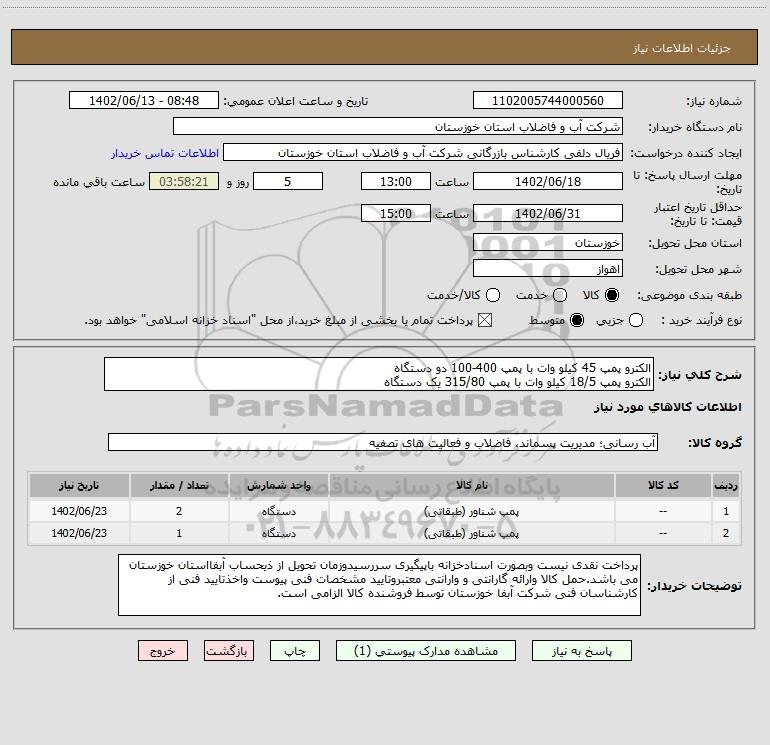Click quantity 1 in row 2
This screenshot has width=770, height=745.
[179, 533]
